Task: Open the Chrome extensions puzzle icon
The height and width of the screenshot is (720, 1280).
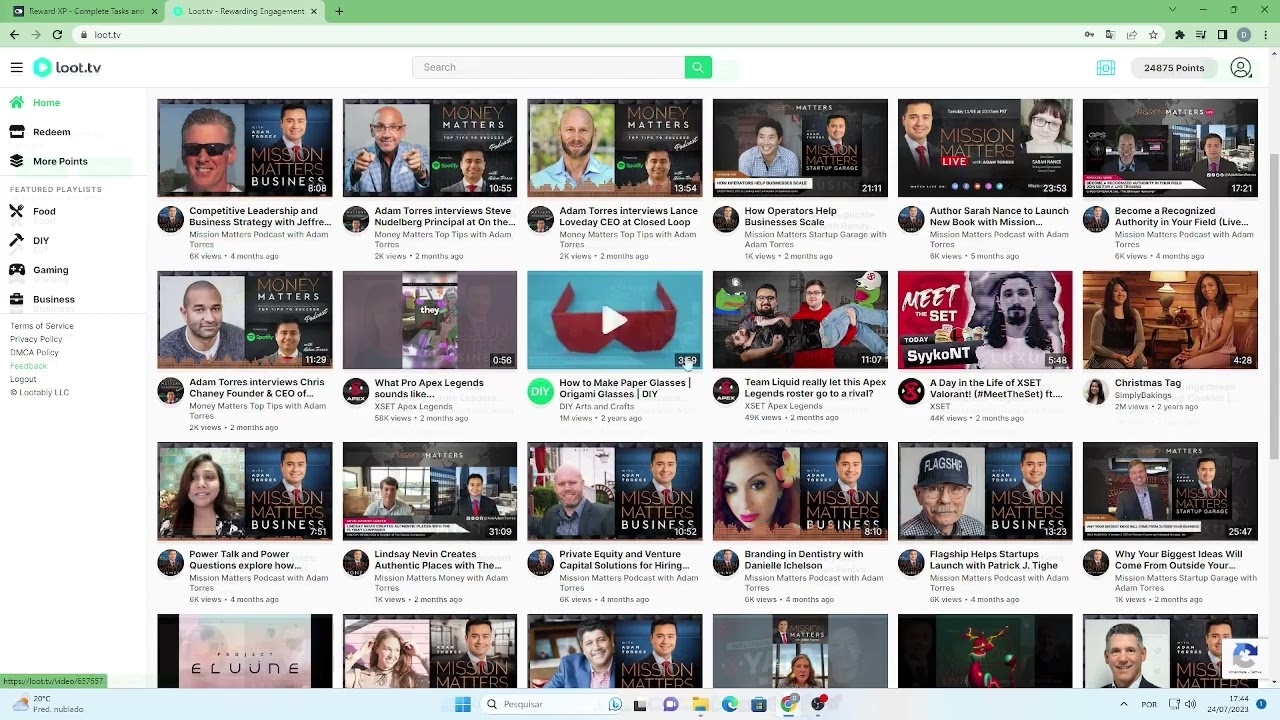Action: coord(1180,34)
